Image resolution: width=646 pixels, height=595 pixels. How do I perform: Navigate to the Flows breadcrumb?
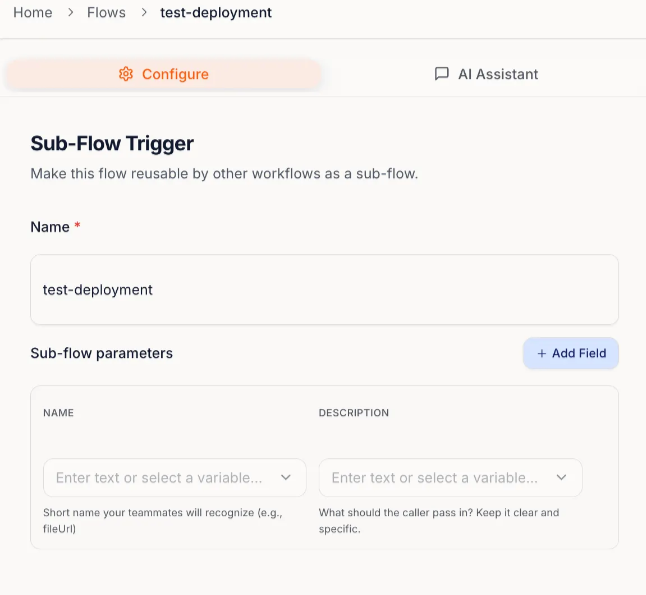coord(106,13)
